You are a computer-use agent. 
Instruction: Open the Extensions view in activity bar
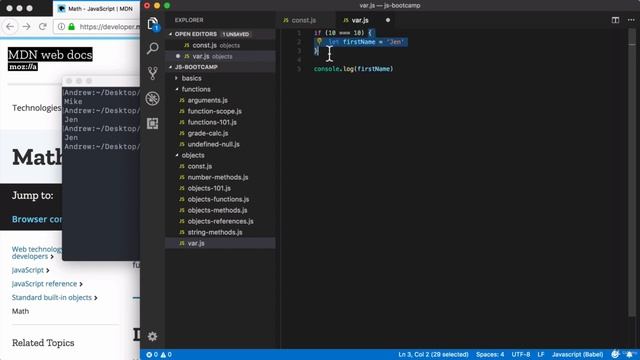click(x=153, y=123)
